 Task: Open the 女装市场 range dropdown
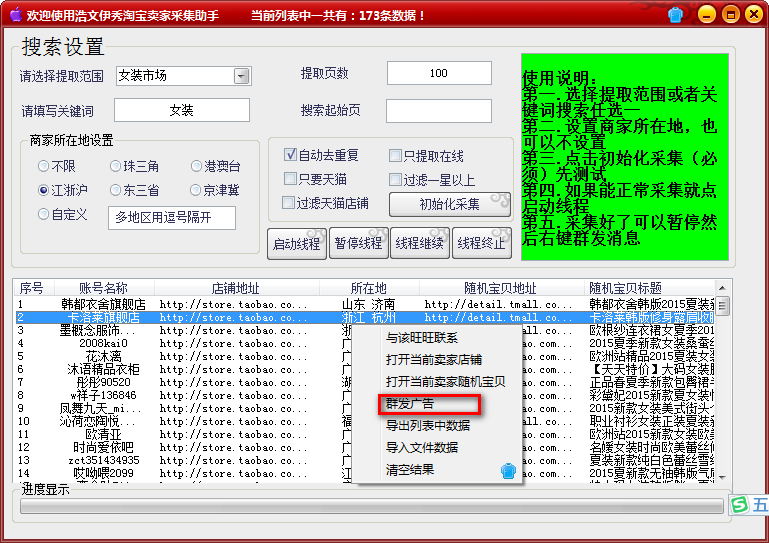click(241, 76)
